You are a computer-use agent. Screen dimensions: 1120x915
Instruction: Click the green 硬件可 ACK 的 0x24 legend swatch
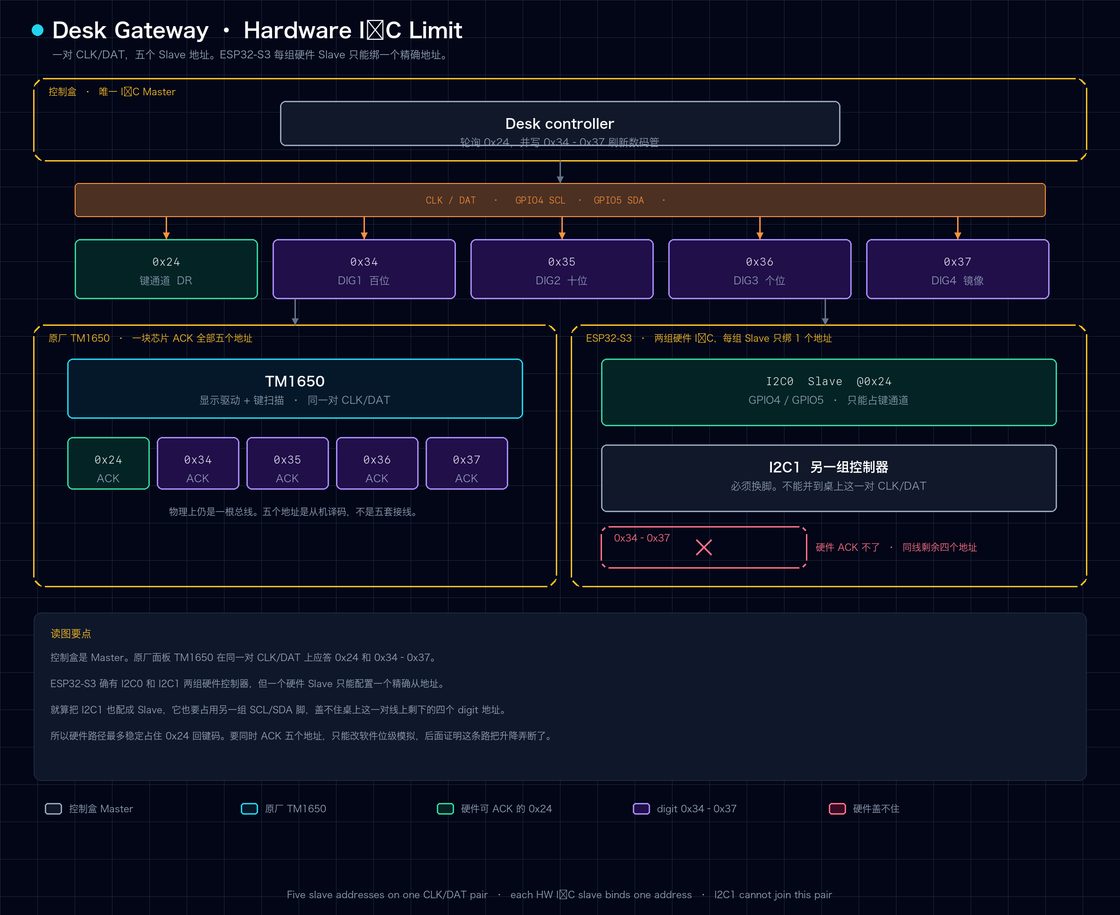pyautogui.click(x=445, y=809)
